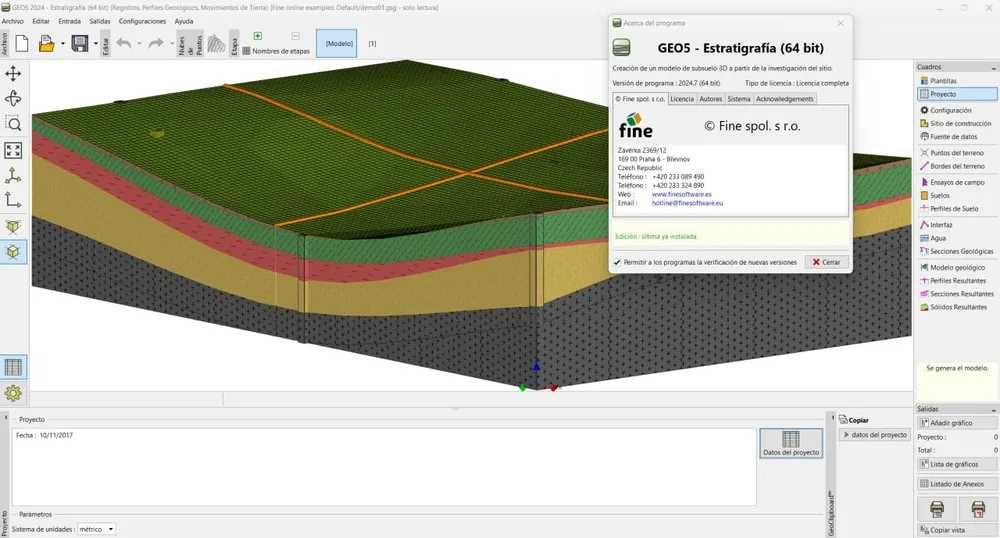
Task: Select the solid cube display icon
Action: tap(13, 252)
